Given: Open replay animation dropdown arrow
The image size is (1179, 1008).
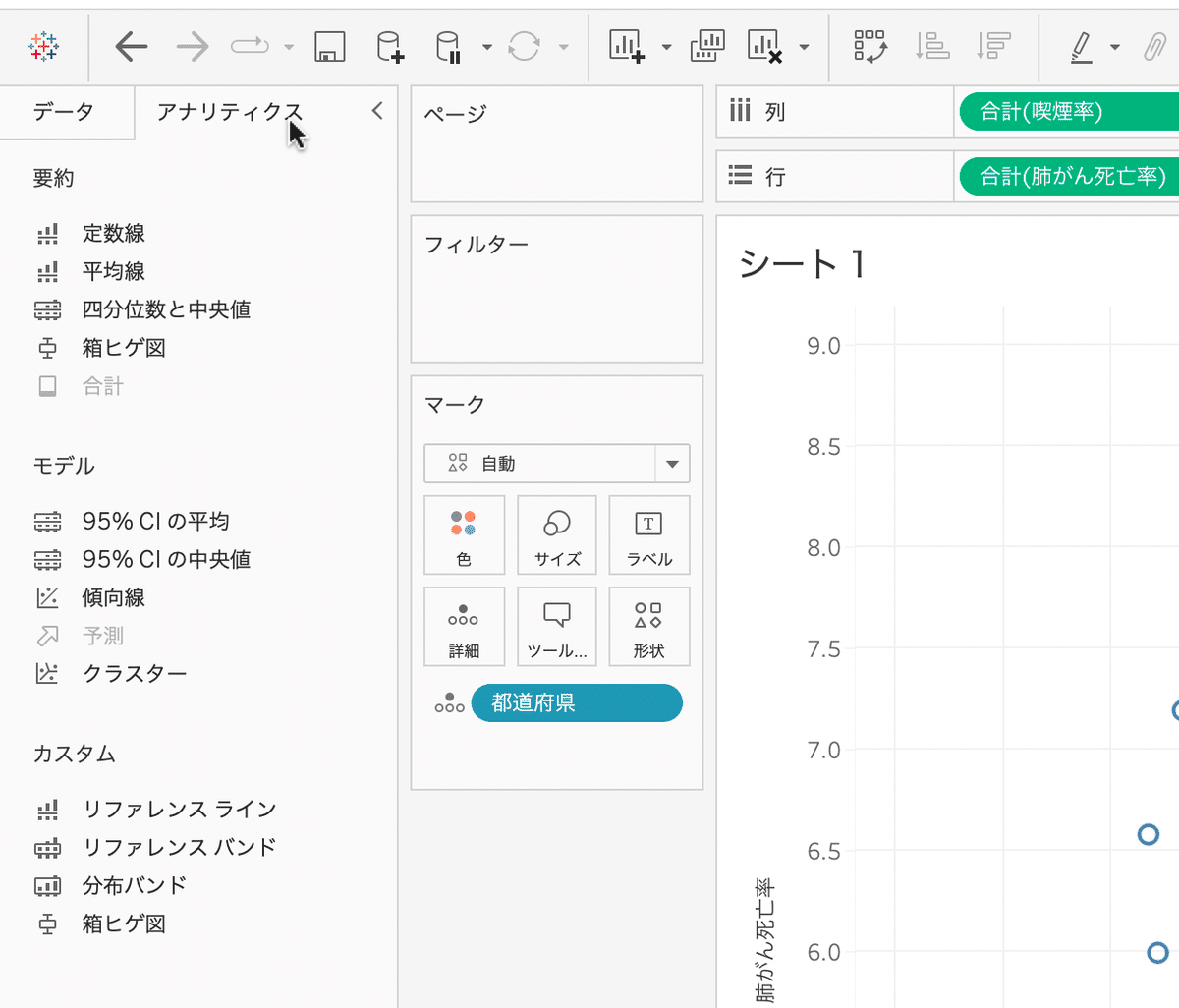Looking at the screenshot, I should (289, 47).
